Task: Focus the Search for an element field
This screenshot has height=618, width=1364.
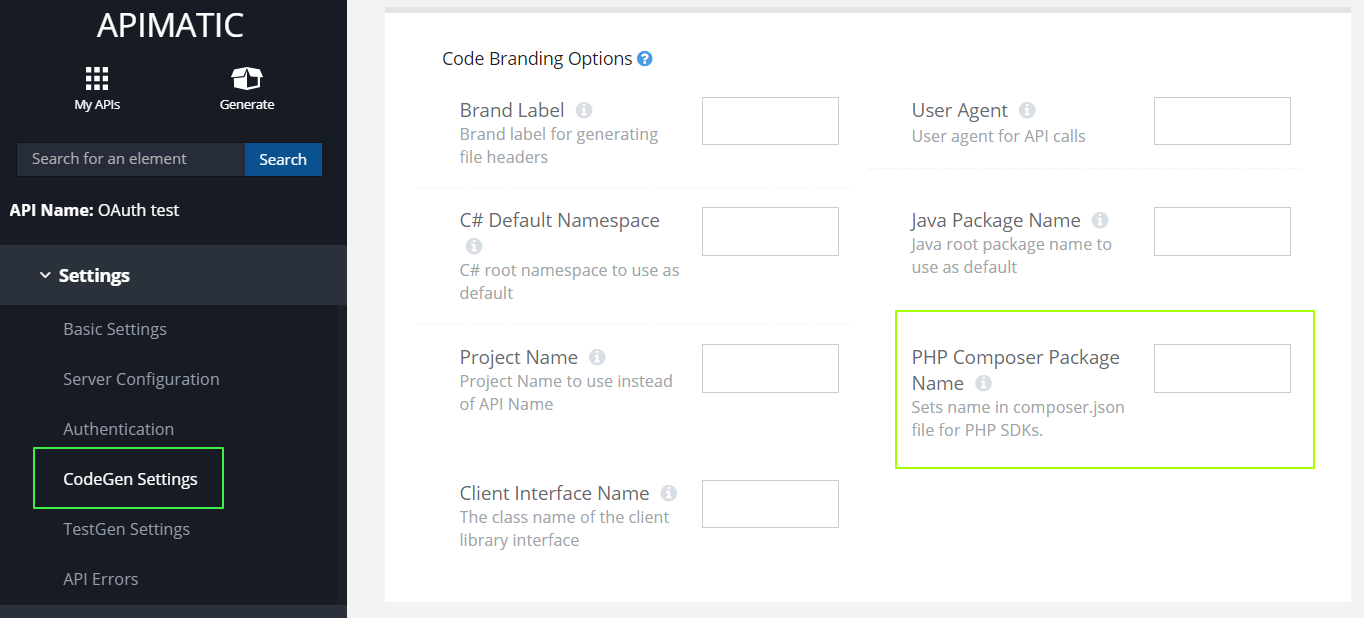Action: pos(131,159)
